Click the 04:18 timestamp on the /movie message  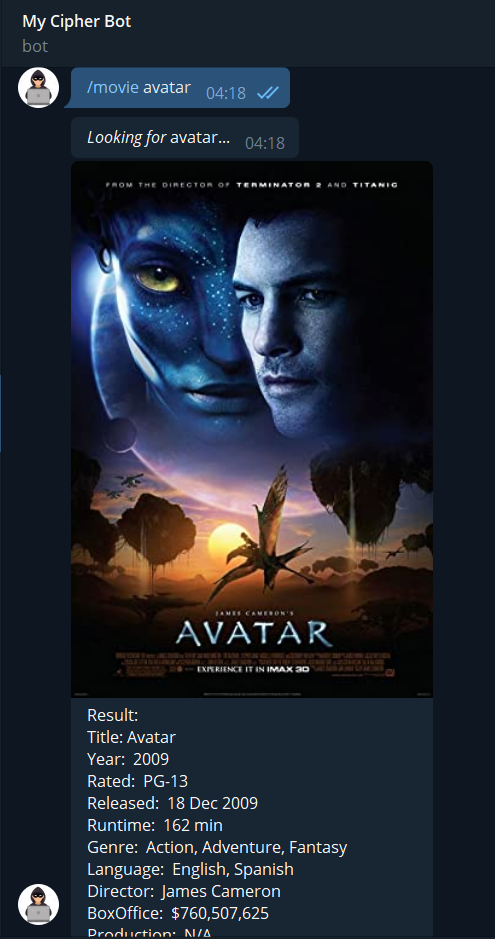click(x=226, y=93)
